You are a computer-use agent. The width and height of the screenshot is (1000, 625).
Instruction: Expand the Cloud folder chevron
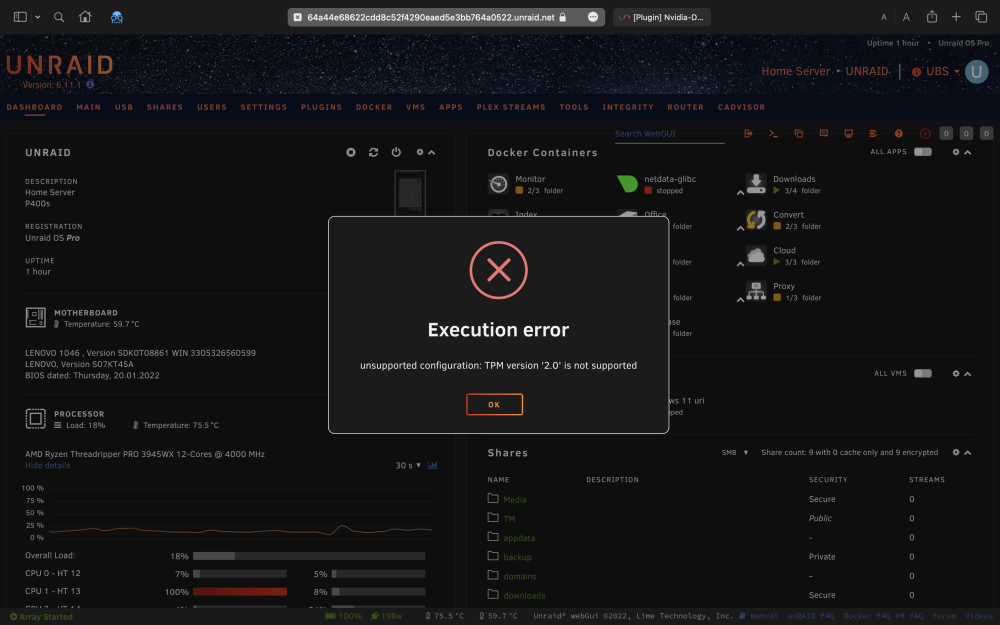pos(740,264)
